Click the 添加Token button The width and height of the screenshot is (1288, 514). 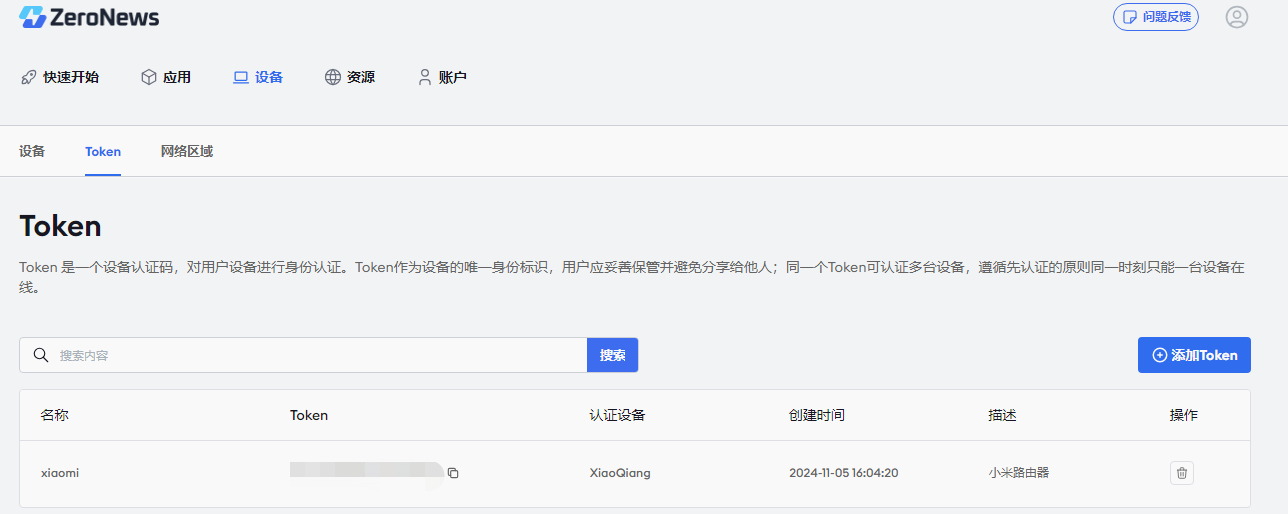coord(1194,355)
